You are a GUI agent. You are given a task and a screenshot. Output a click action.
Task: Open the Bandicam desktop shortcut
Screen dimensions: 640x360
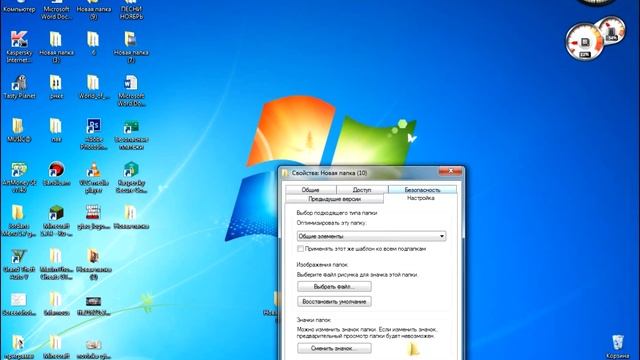tap(56, 174)
